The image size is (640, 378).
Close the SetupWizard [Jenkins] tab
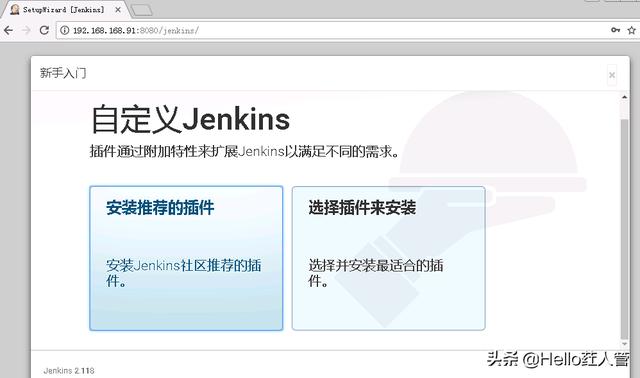pos(118,9)
